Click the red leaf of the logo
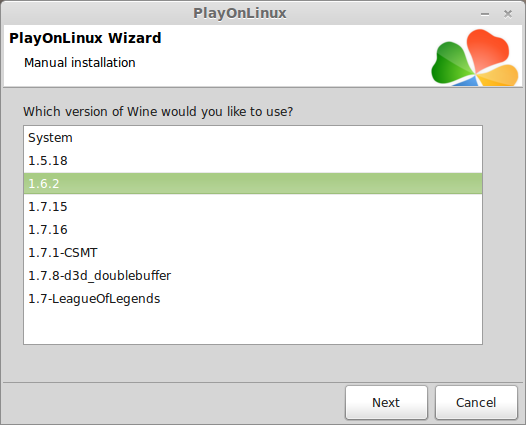 pos(488,49)
